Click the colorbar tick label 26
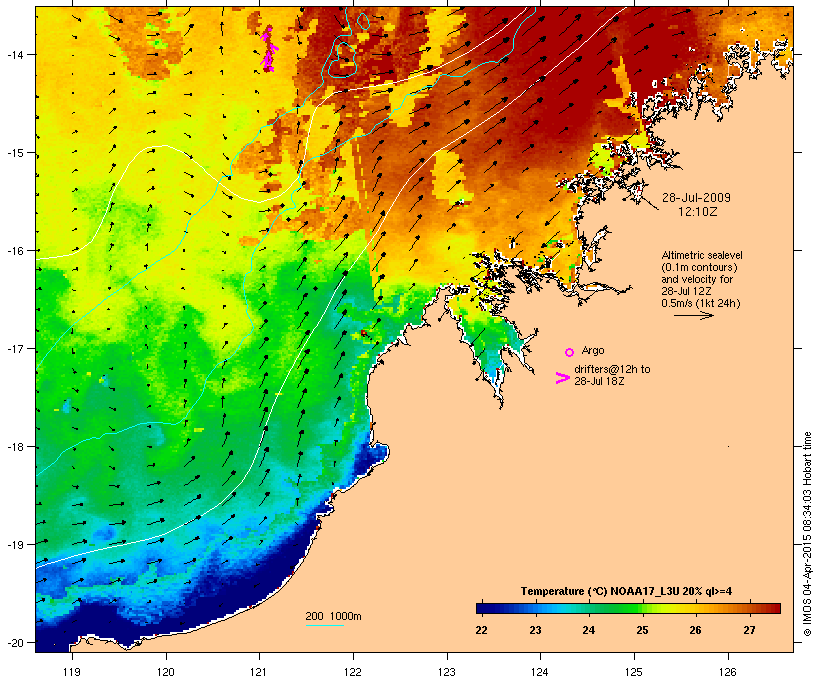The height and width of the screenshot is (680, 820). 696,630
